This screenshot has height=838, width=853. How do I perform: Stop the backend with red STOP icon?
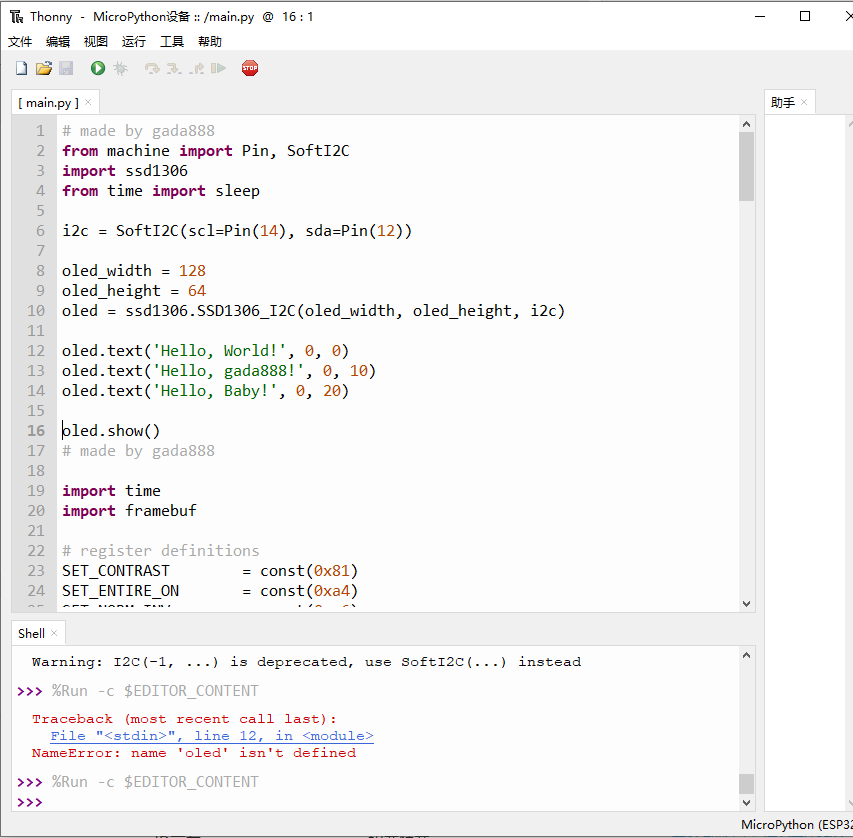pos(250,68)
